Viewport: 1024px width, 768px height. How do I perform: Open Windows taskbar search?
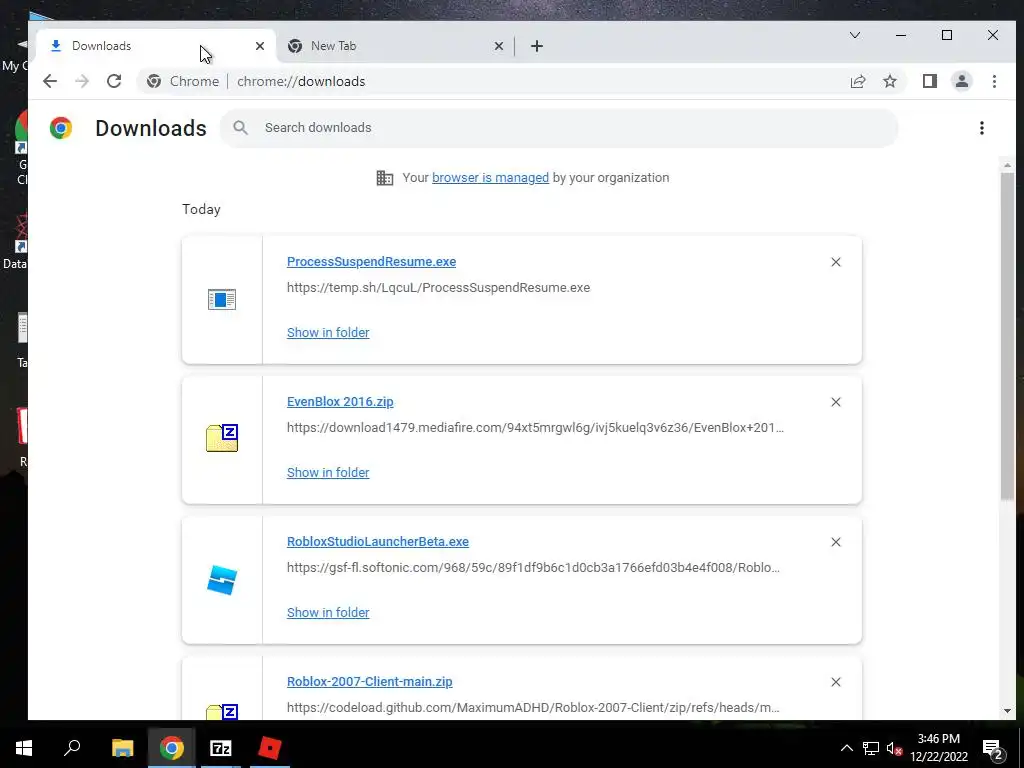(x=72, y=748)
